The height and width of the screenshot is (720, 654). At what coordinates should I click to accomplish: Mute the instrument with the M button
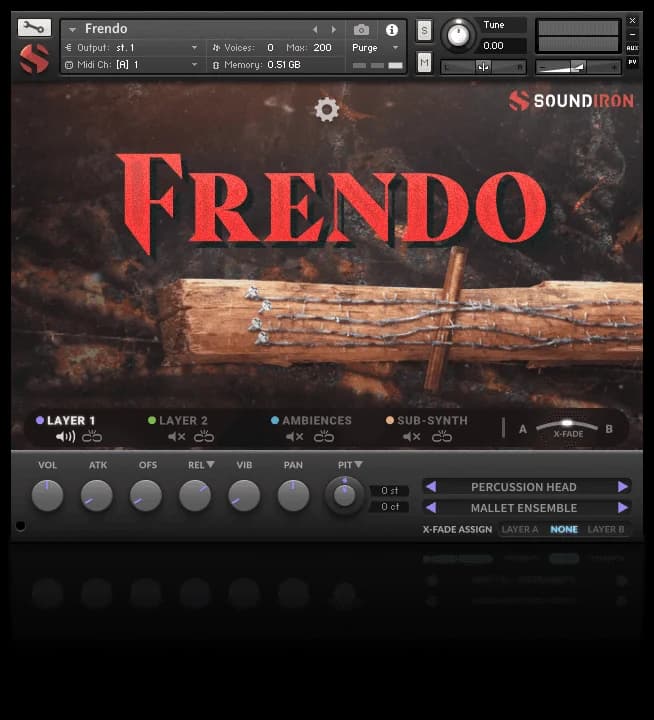pos(424,62)
